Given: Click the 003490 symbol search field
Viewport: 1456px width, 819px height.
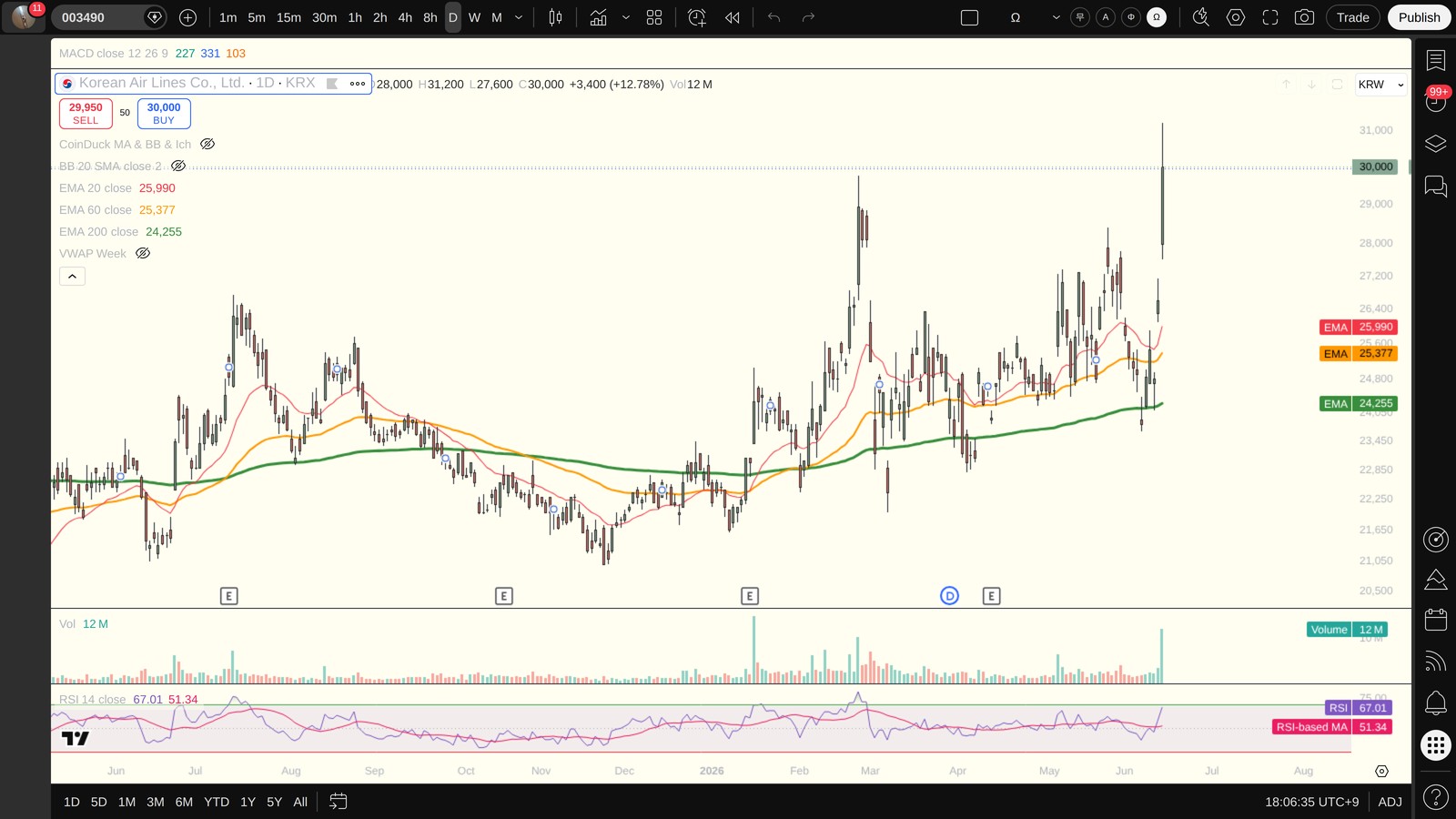Looking at the screenshot, I should 98,17.
